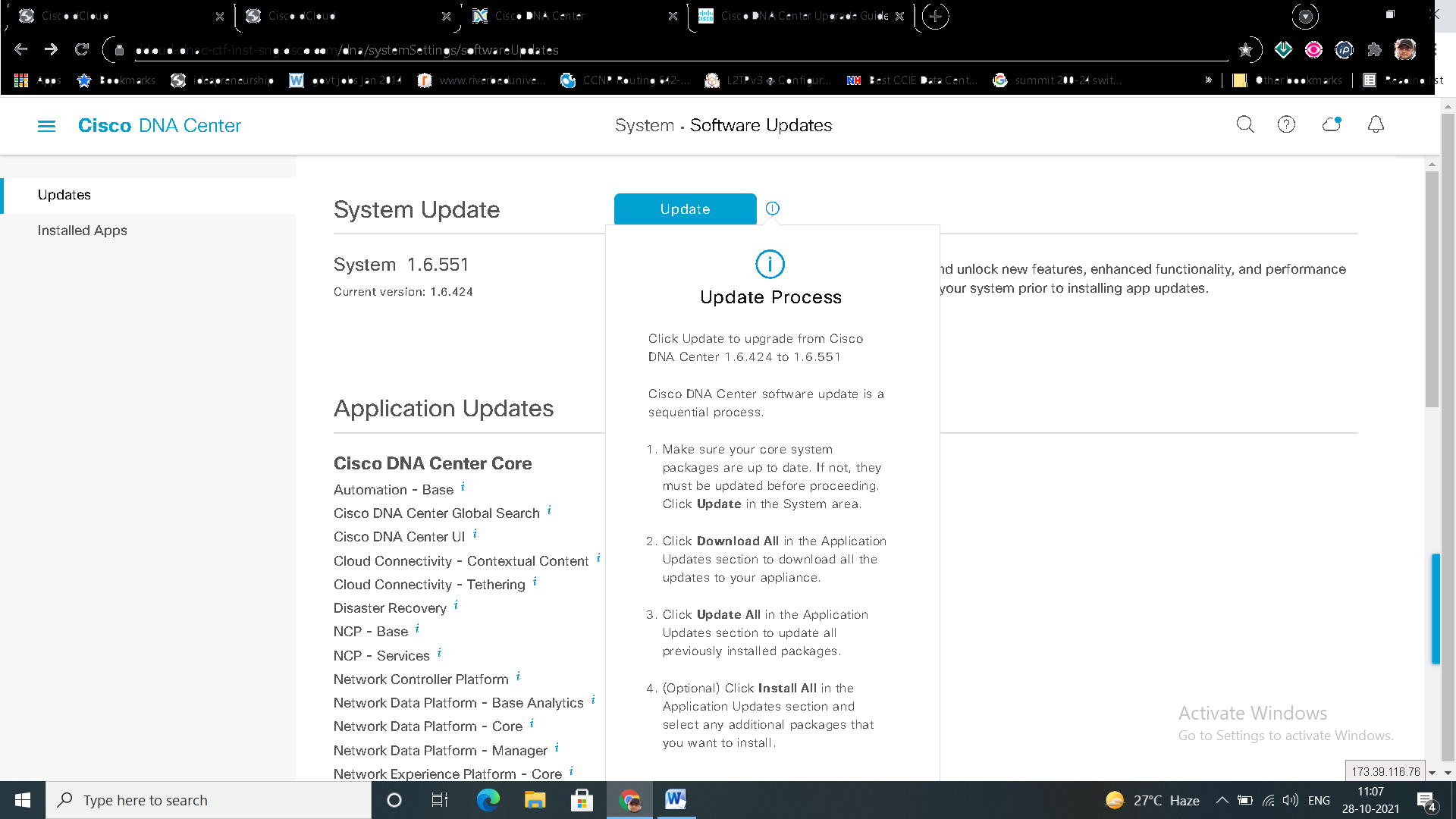
Task: Click the cloud software updates icon
Action: click(1331, 124)
